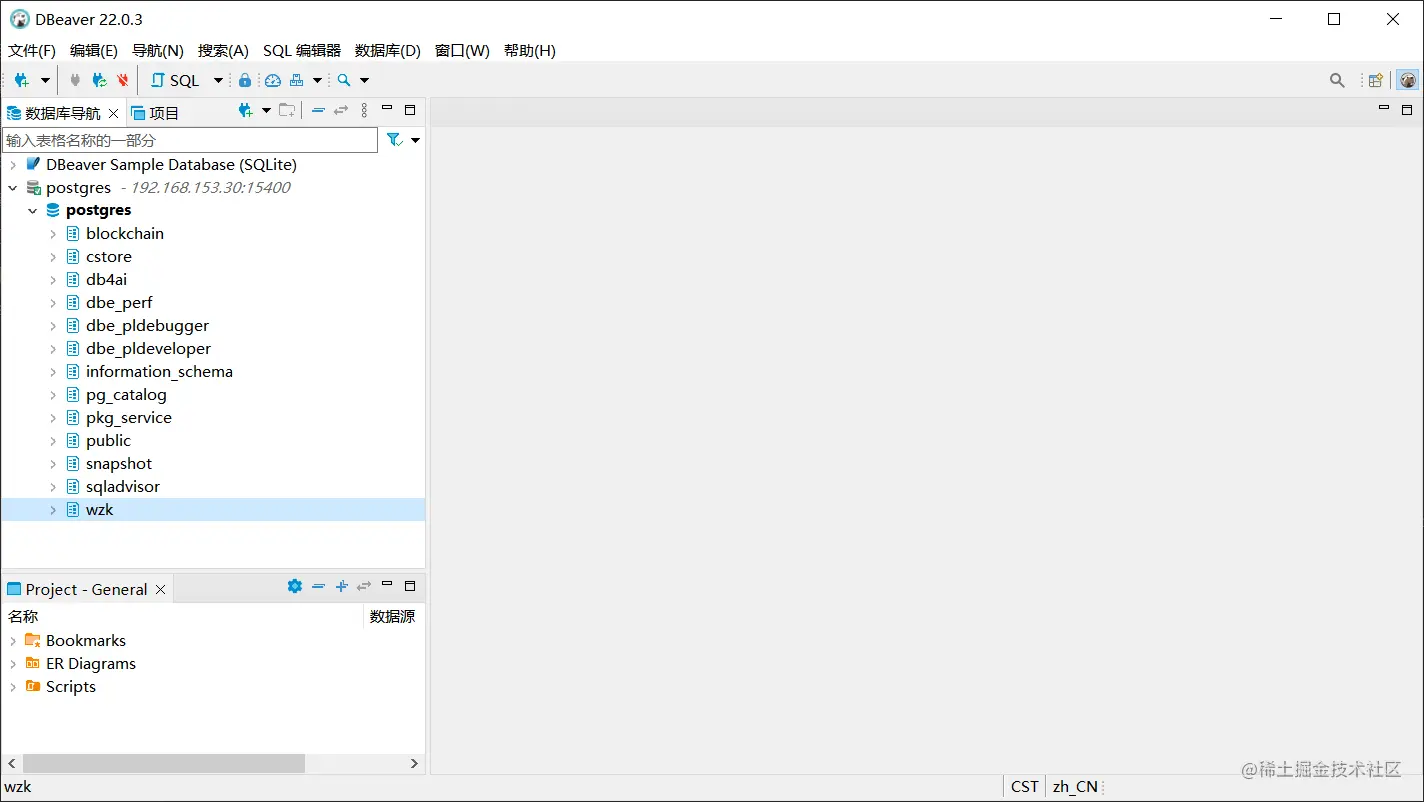The width and height of the screenshot is (1424, 802).
Task: Expand the Scripts folder arrow
Action: click(x=13, y=687)
